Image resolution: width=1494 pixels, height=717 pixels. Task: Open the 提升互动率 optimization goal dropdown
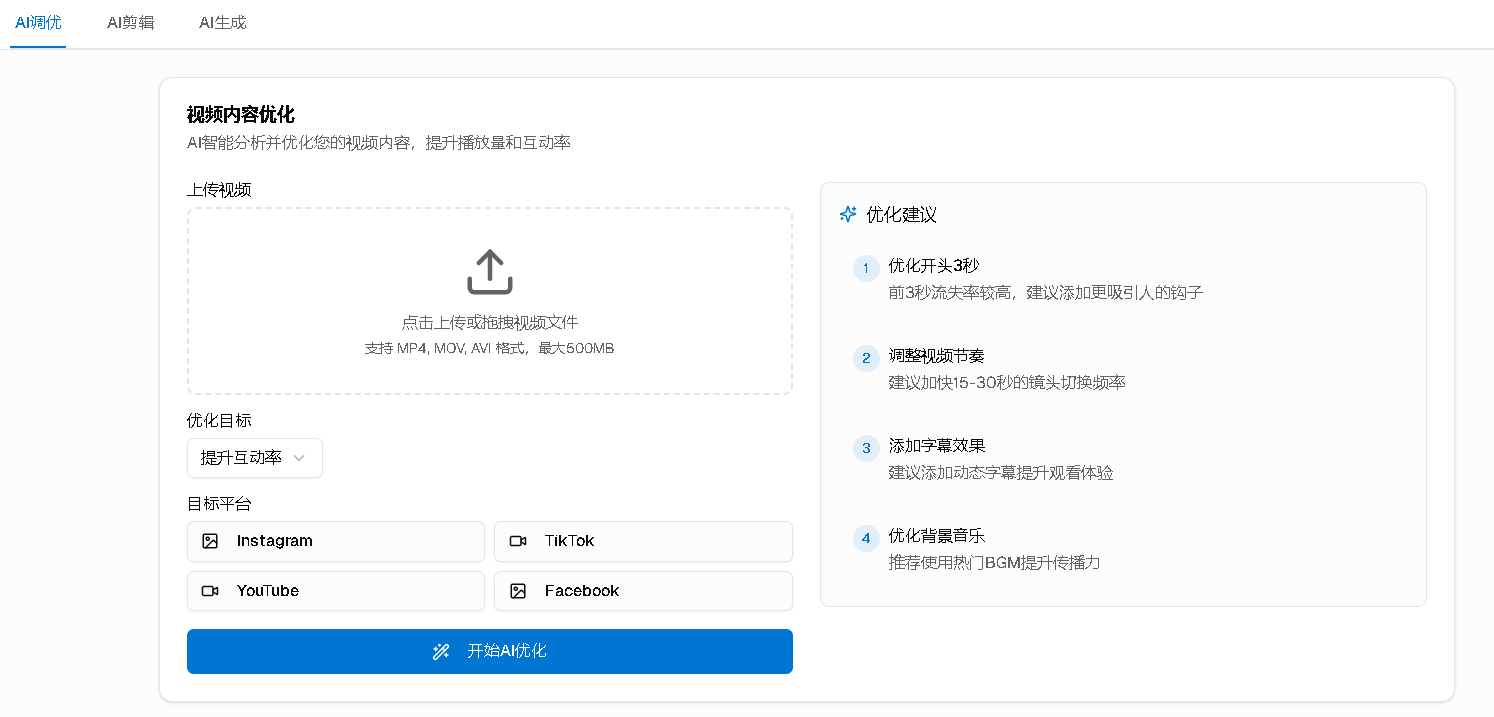pyautogui.click(x=254, y=458)
